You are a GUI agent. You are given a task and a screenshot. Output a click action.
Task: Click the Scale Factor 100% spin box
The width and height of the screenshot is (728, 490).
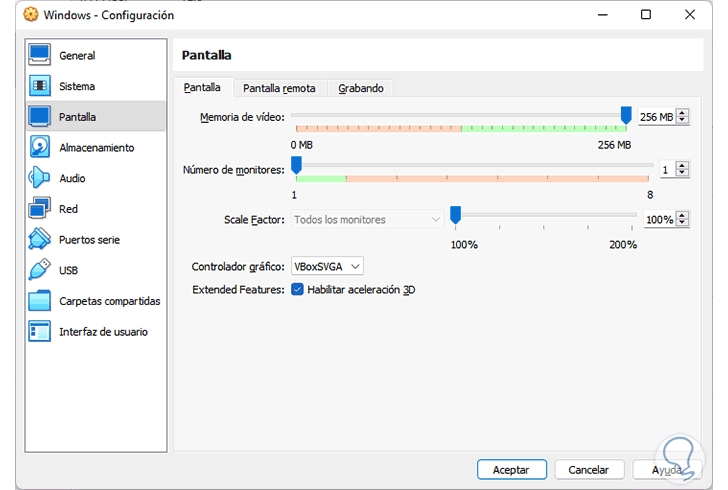[658, 219]
